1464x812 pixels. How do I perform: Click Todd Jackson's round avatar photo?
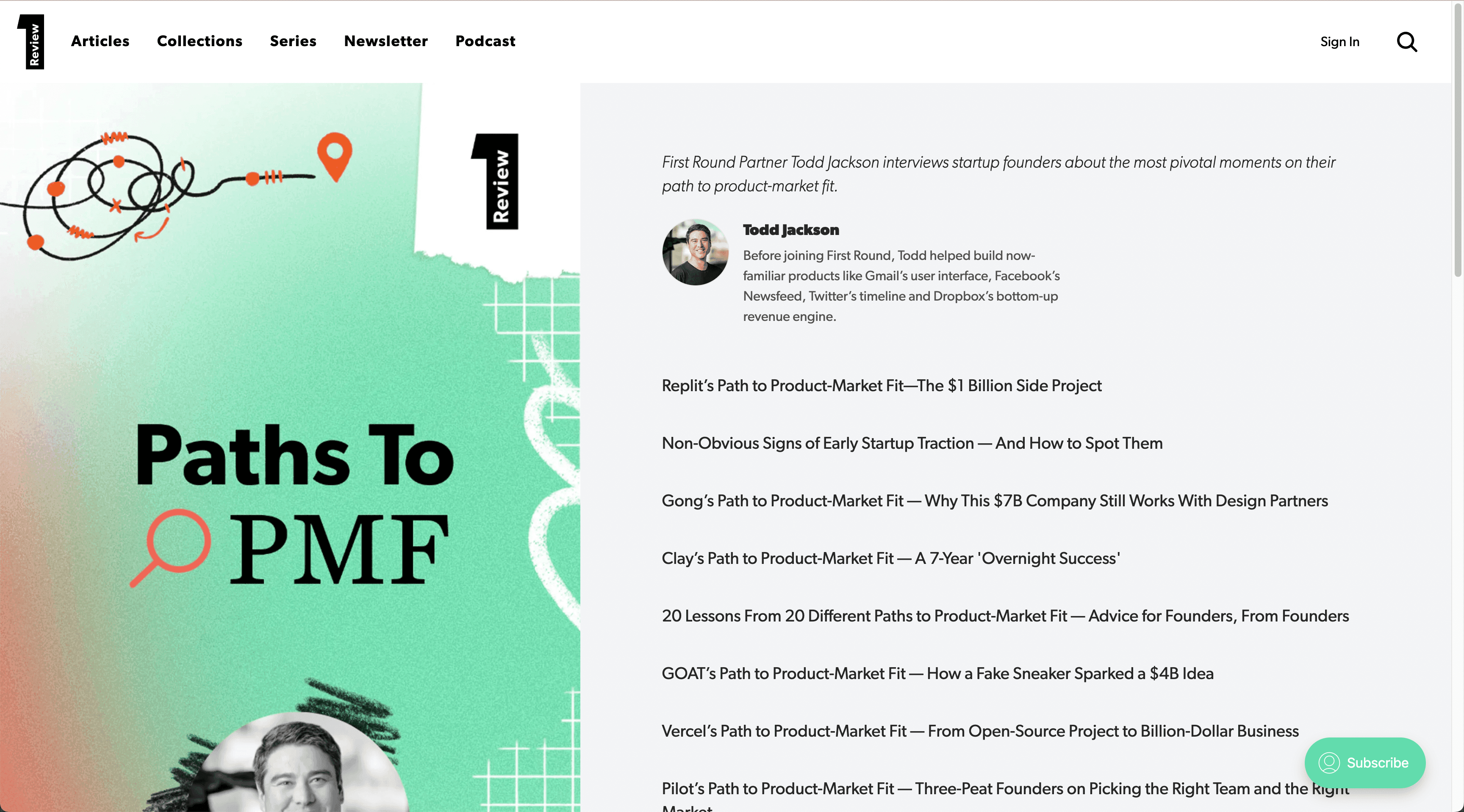click(x=695, y=252)
